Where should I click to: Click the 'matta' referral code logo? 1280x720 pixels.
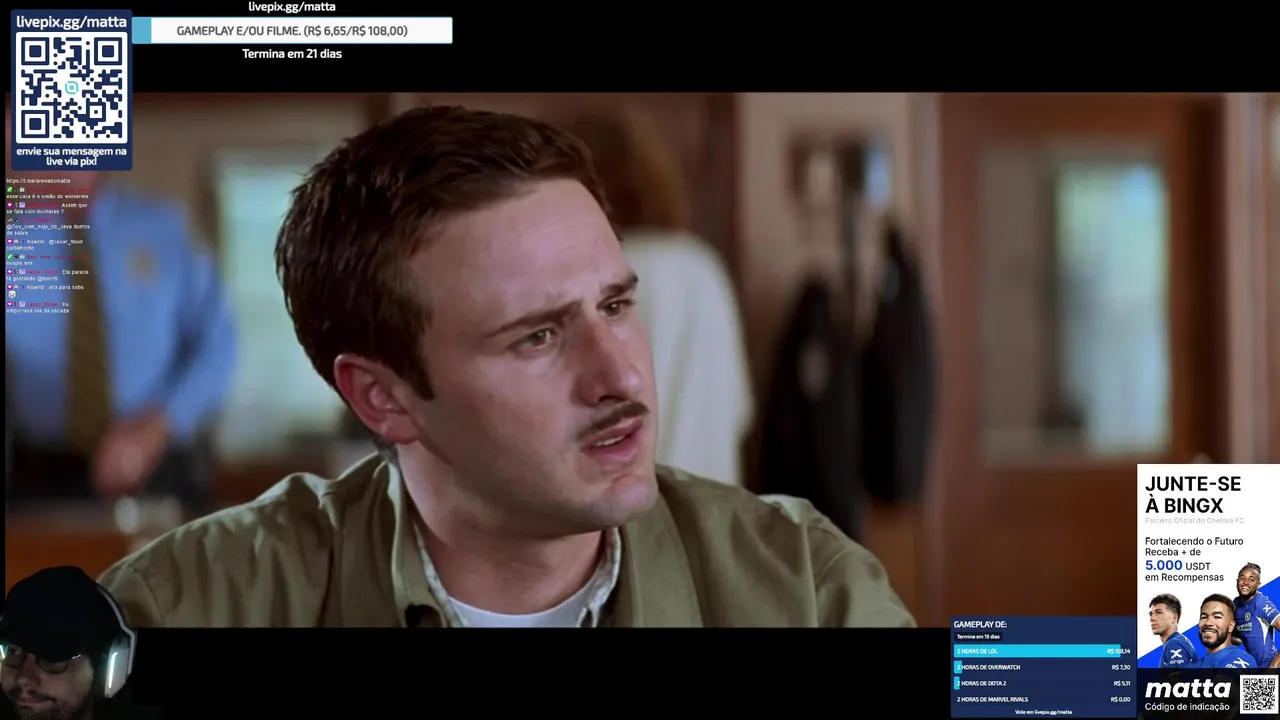tap(1188, 689)
